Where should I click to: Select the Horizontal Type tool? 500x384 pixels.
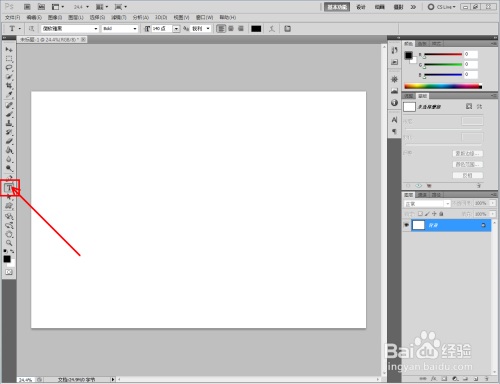(x=9, y=188)
